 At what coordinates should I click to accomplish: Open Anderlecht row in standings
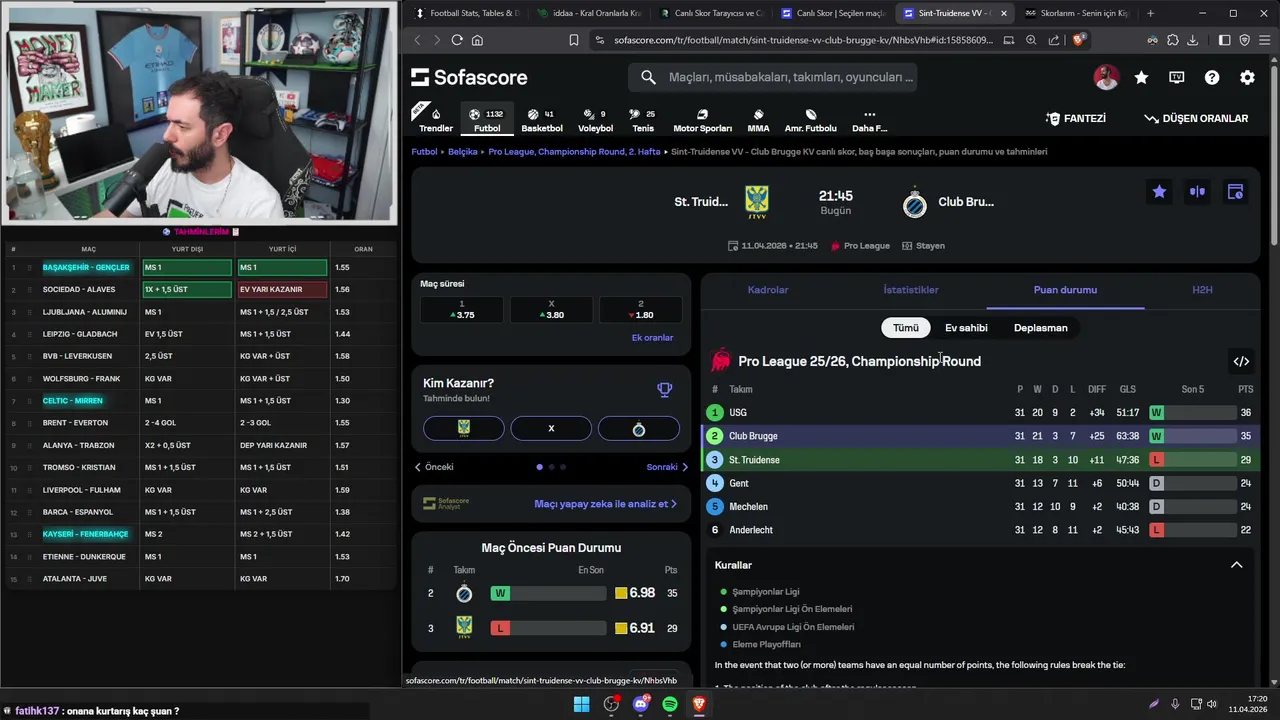pos(981,530)
